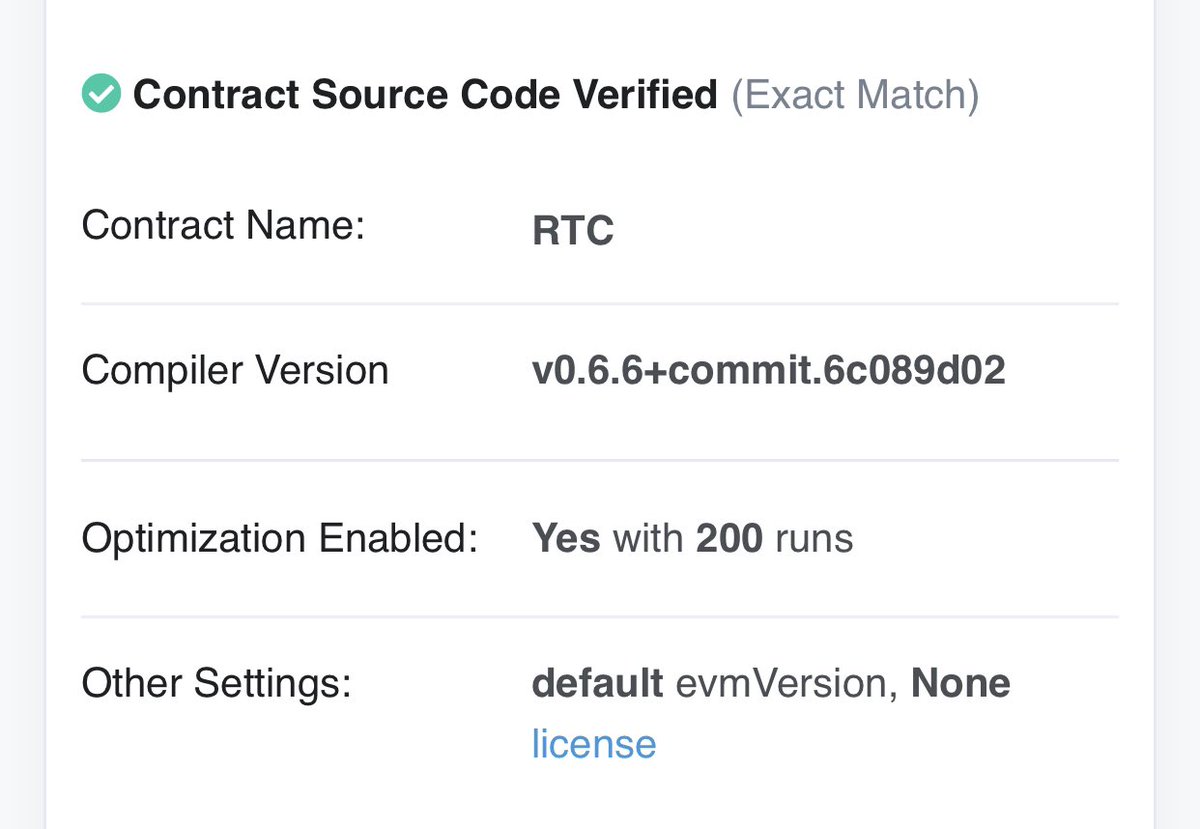Click the "Contract Source Code Verified" heading
This screenshot has width=1200, height=829.
[425, 95]
